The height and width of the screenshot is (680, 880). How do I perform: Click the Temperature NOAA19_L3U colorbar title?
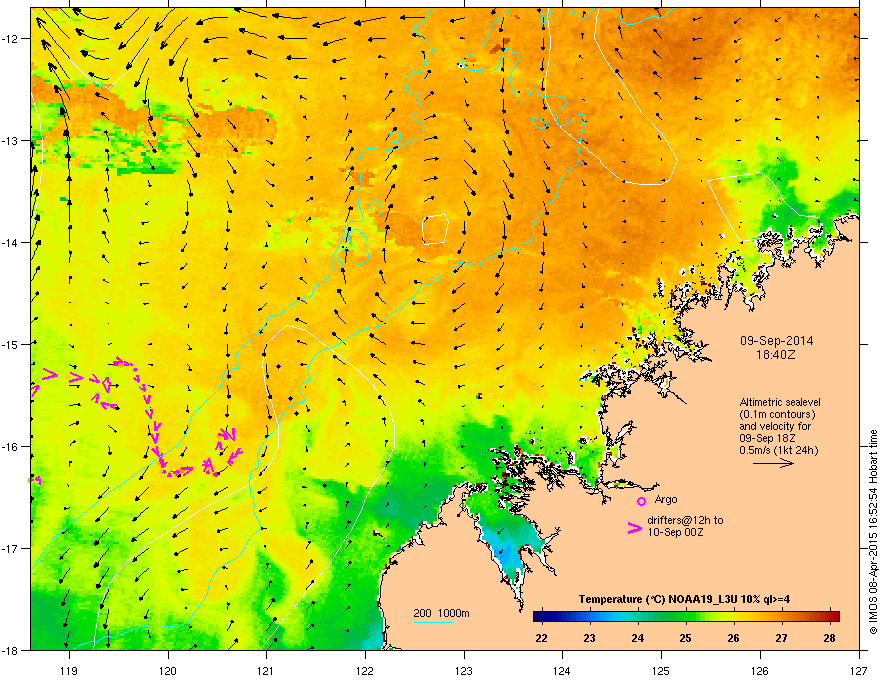tap(684, 599)
